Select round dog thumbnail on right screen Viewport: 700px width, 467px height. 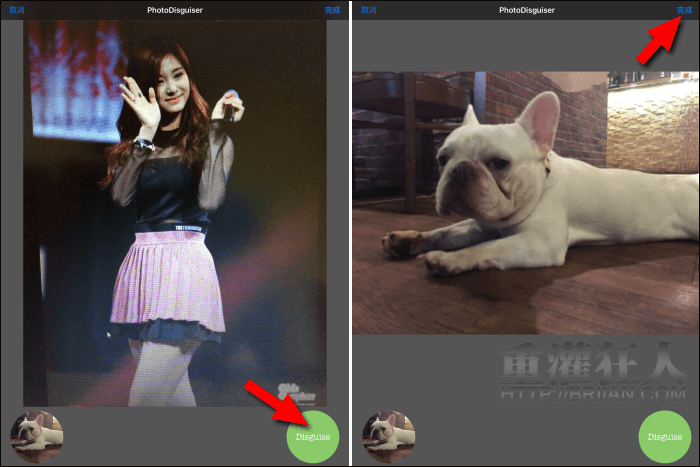[389, 436]
